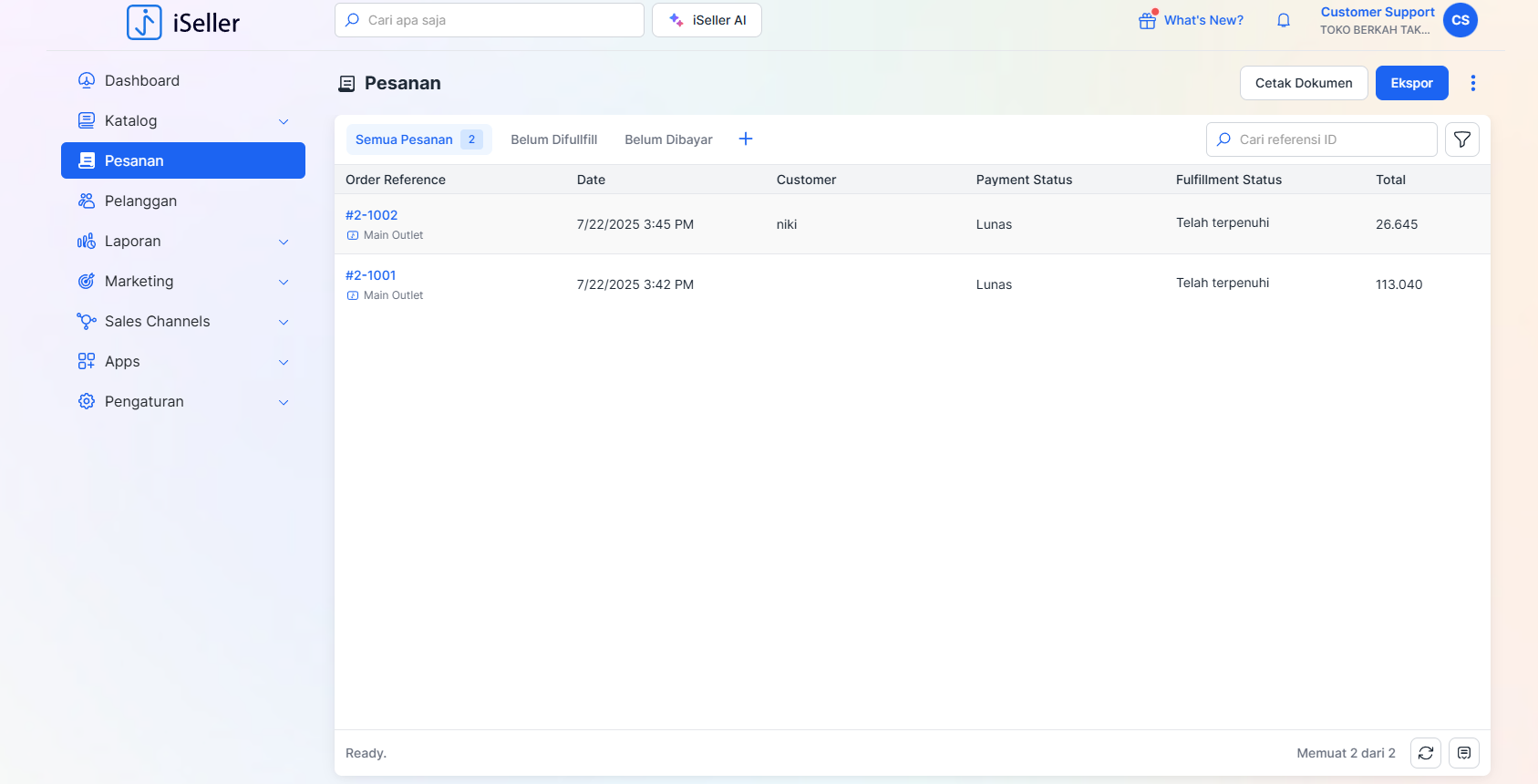Expand the Sales Channels menu
The width and height of the screenshot is (1538, 784).
284,322
